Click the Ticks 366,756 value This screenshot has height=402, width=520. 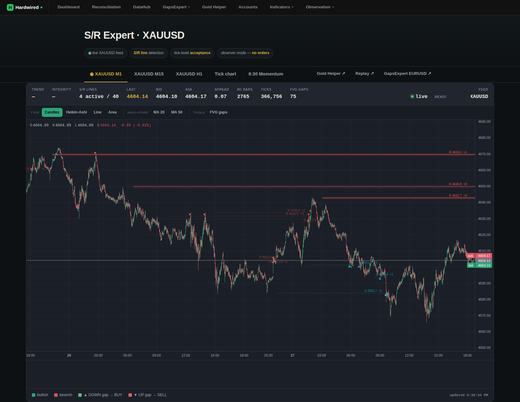point(271,97)
